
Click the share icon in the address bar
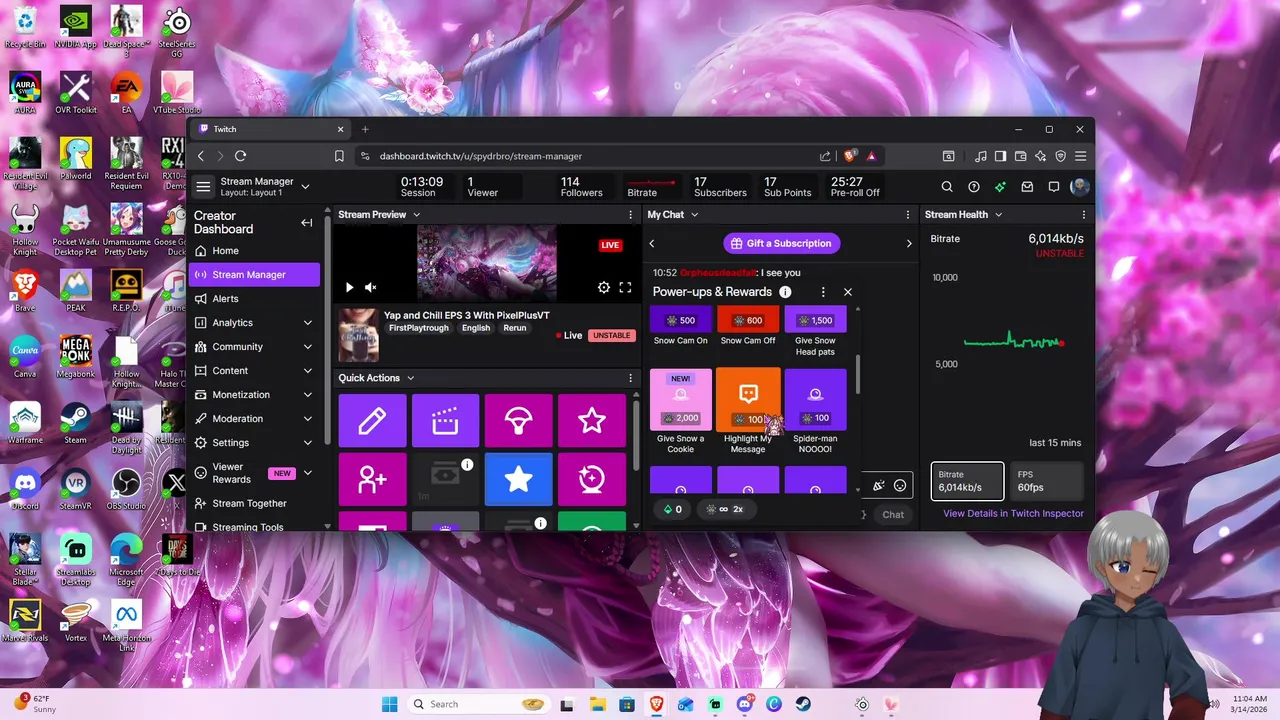825,156
